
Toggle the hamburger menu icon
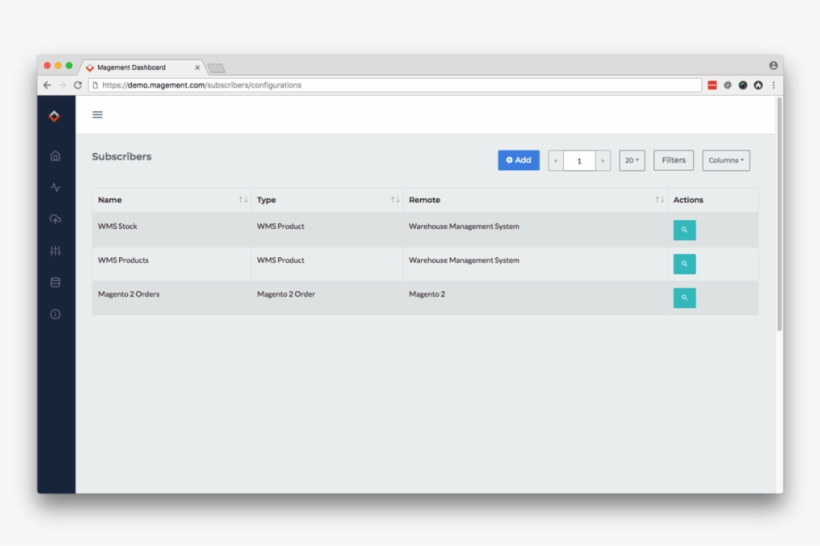[x=97, y=115]
